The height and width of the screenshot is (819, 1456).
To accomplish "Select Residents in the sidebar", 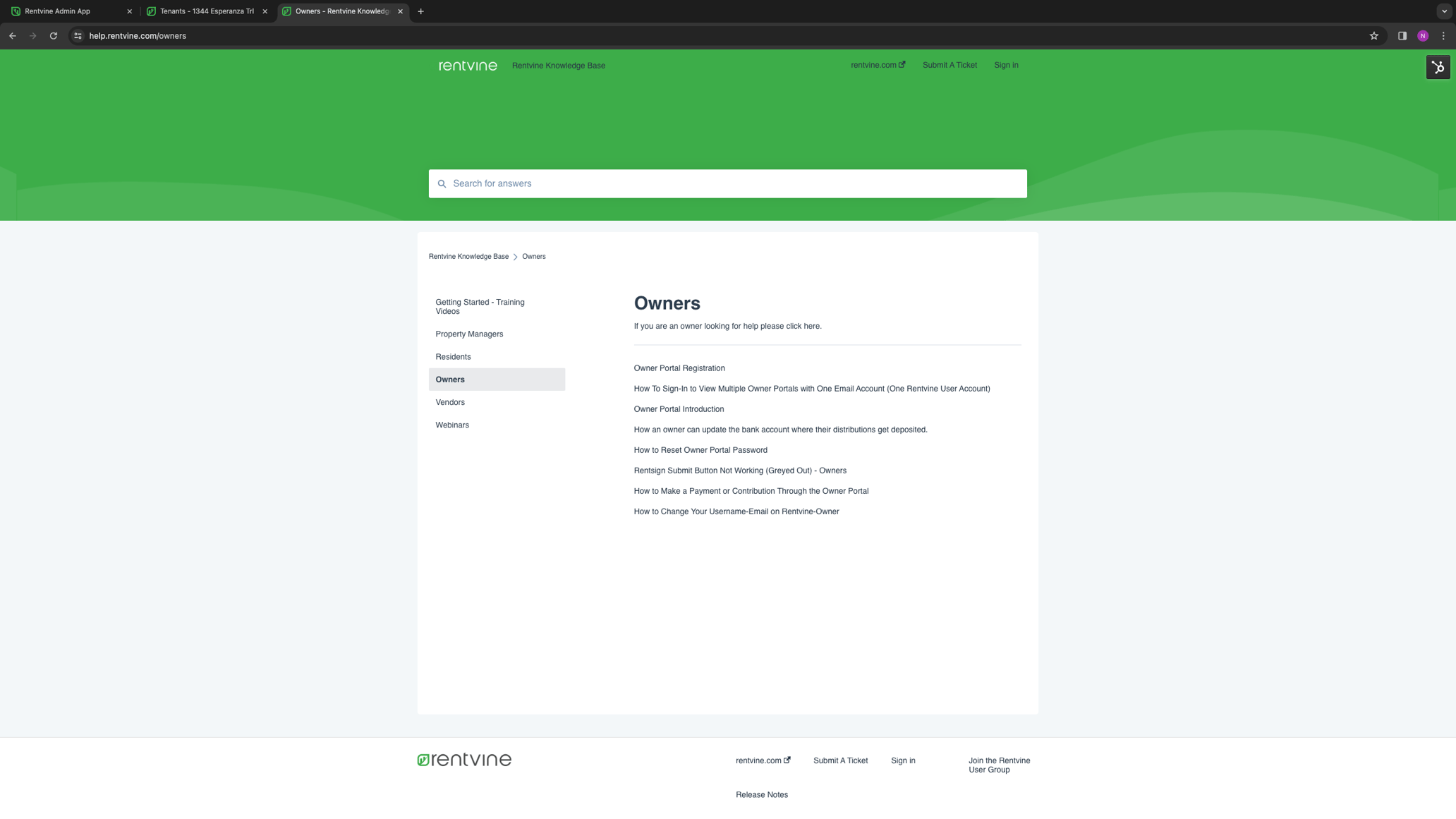I will coord(453,357).
